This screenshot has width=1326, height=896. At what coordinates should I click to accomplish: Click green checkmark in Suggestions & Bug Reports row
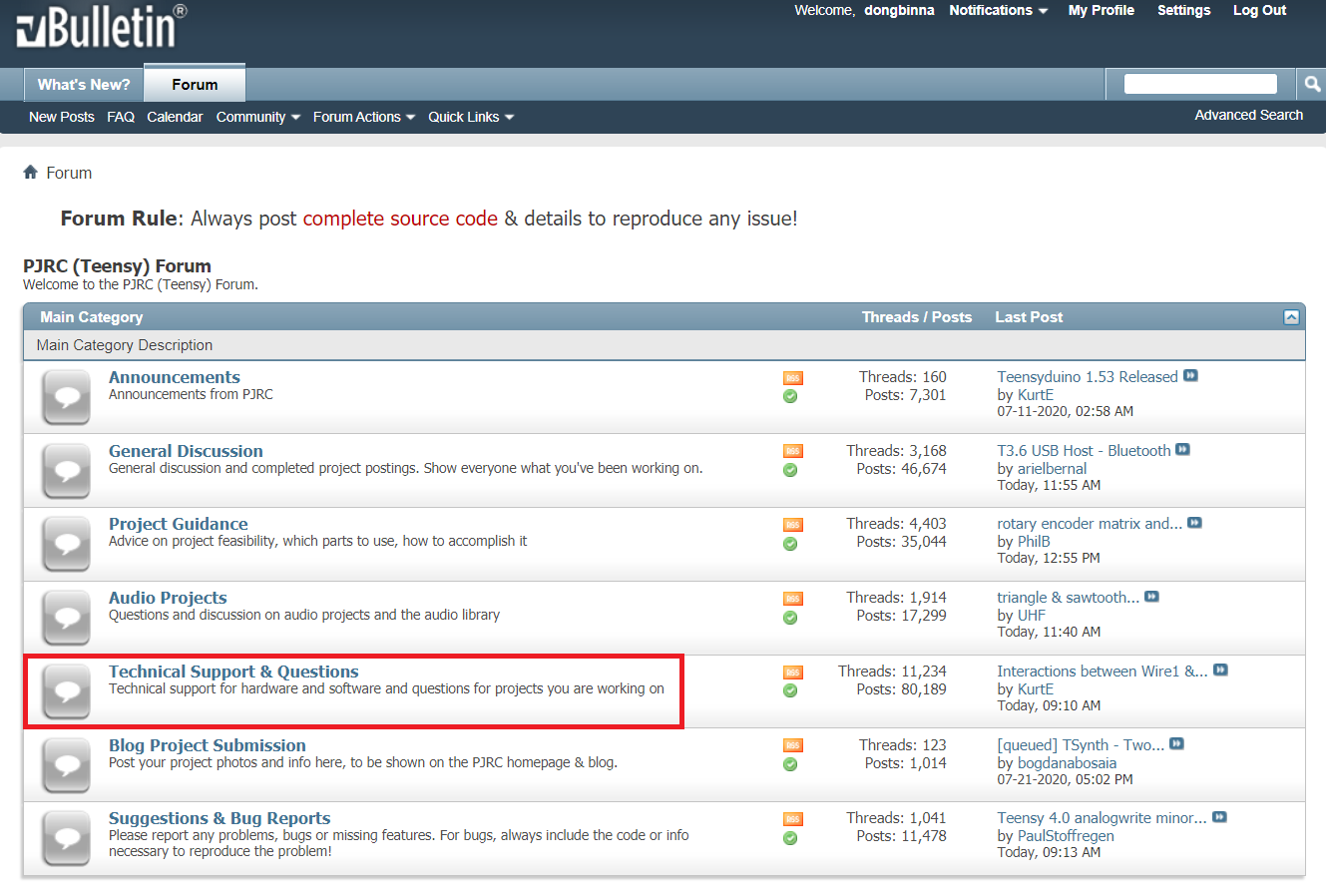[790, 838]
